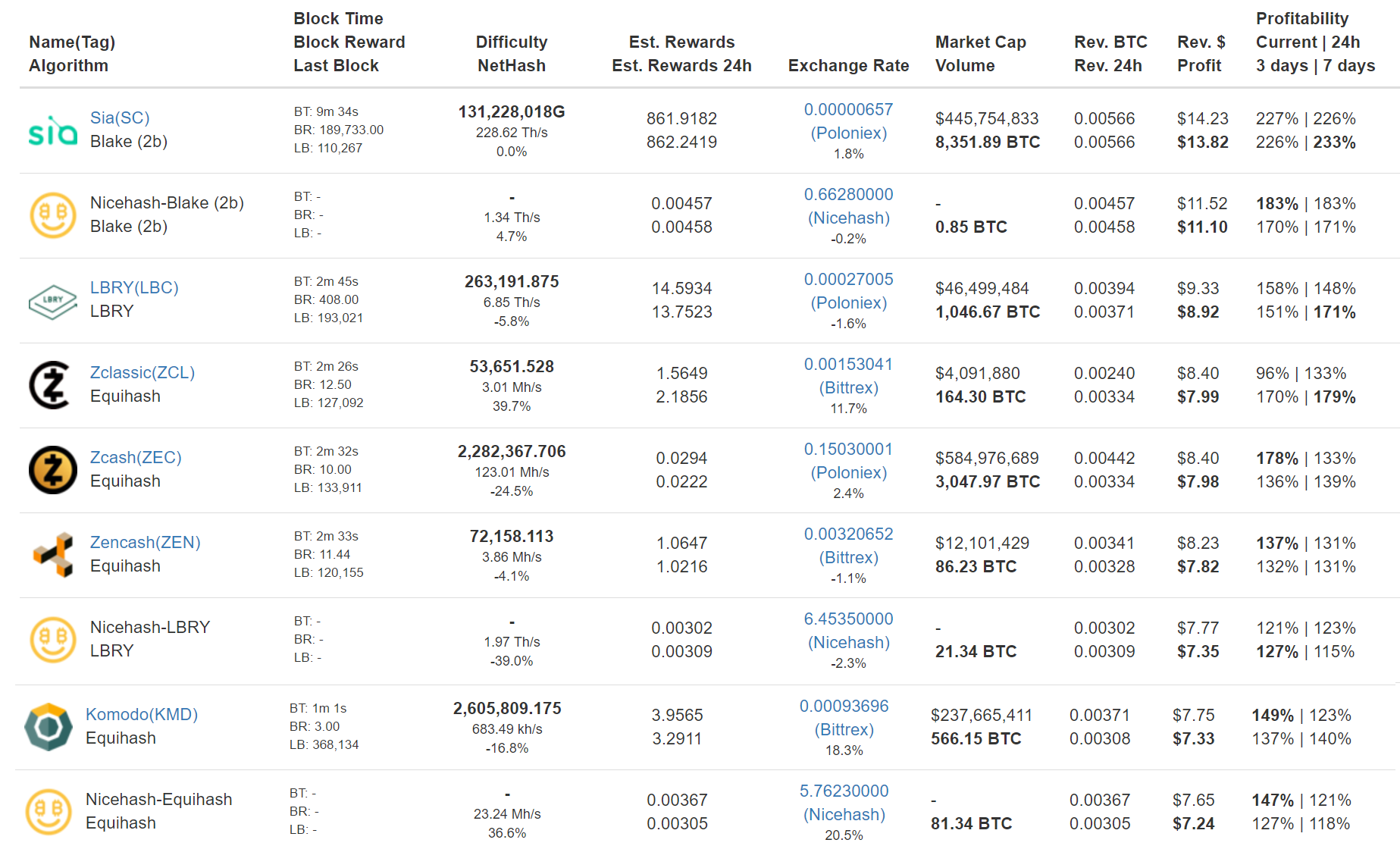Select Nicehash-Blake volume 0.85 BTC
This screenshot has width=1400, height=846.
click(971, 227)
